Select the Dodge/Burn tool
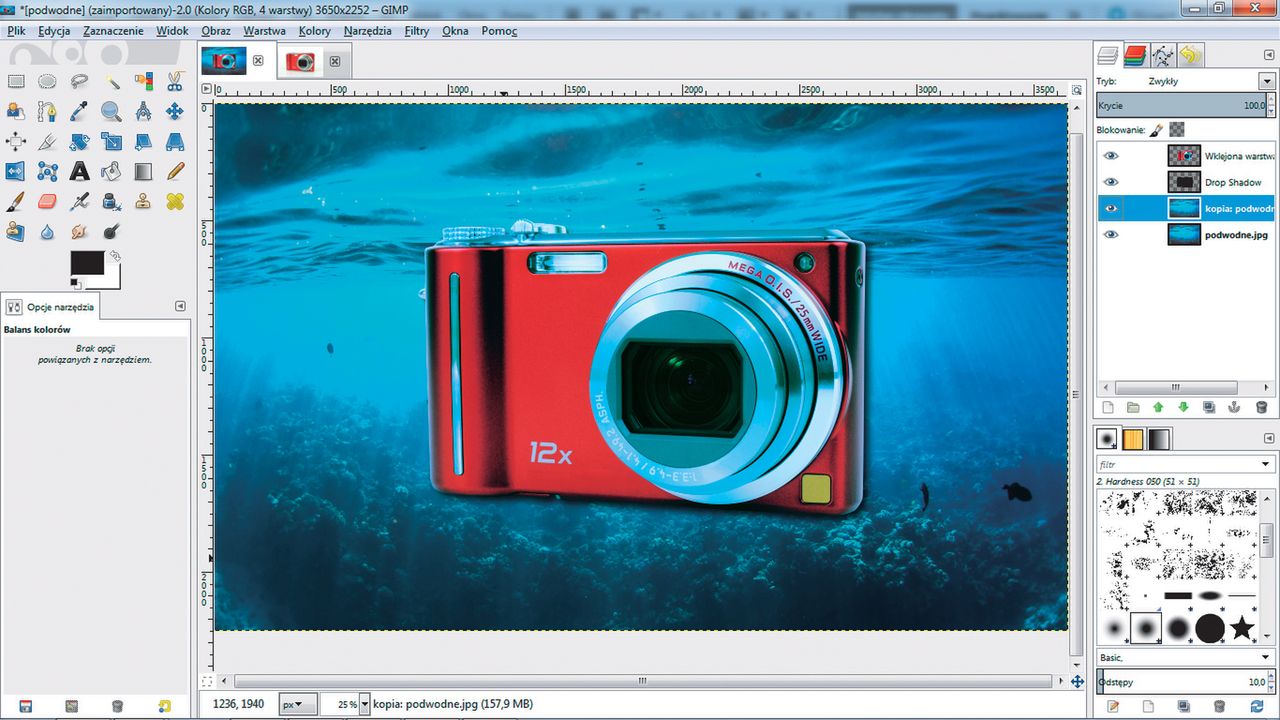Screen dimensions: 1280x720 (111, 231)
